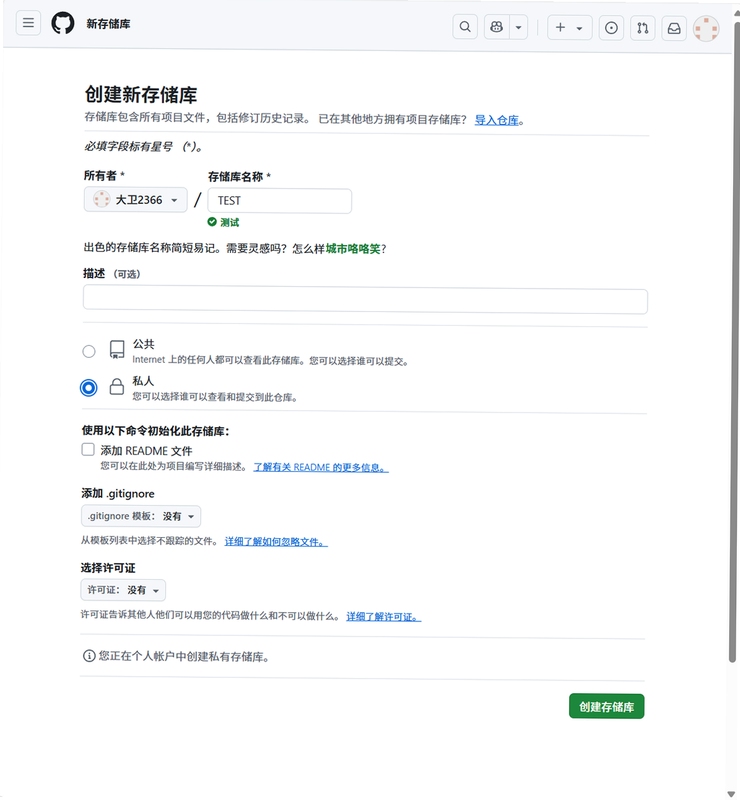Image resolution: width=740 pixels, height=800 pixels.
Task: Click the 私人 option label
Action: tap(143, 381)
